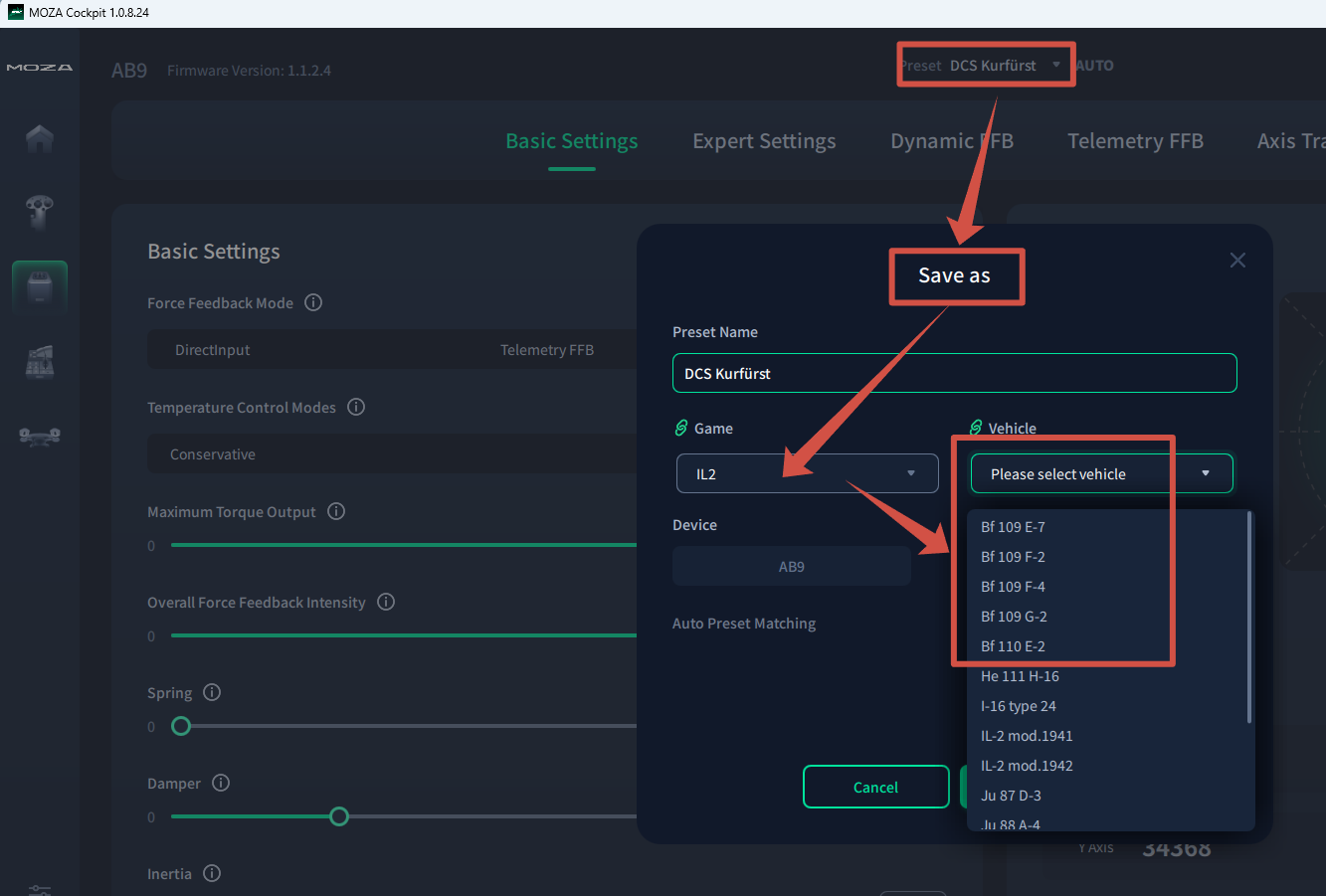The image size is (1326, 896).
Task: Select Conservative temperature control mode
Action: pyautogui.click(x=213, y=454)
